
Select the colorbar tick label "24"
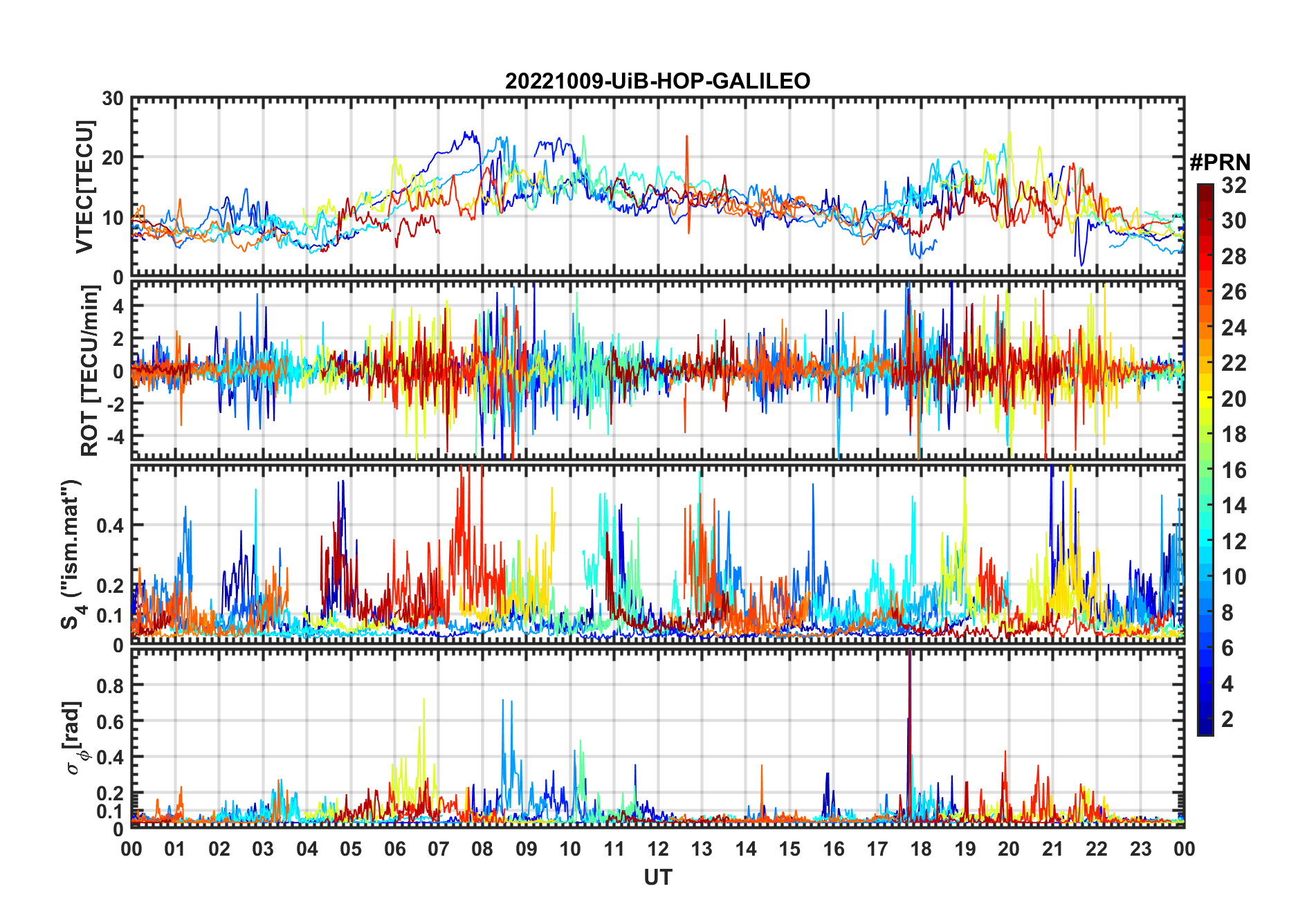tap(1234, 328)
